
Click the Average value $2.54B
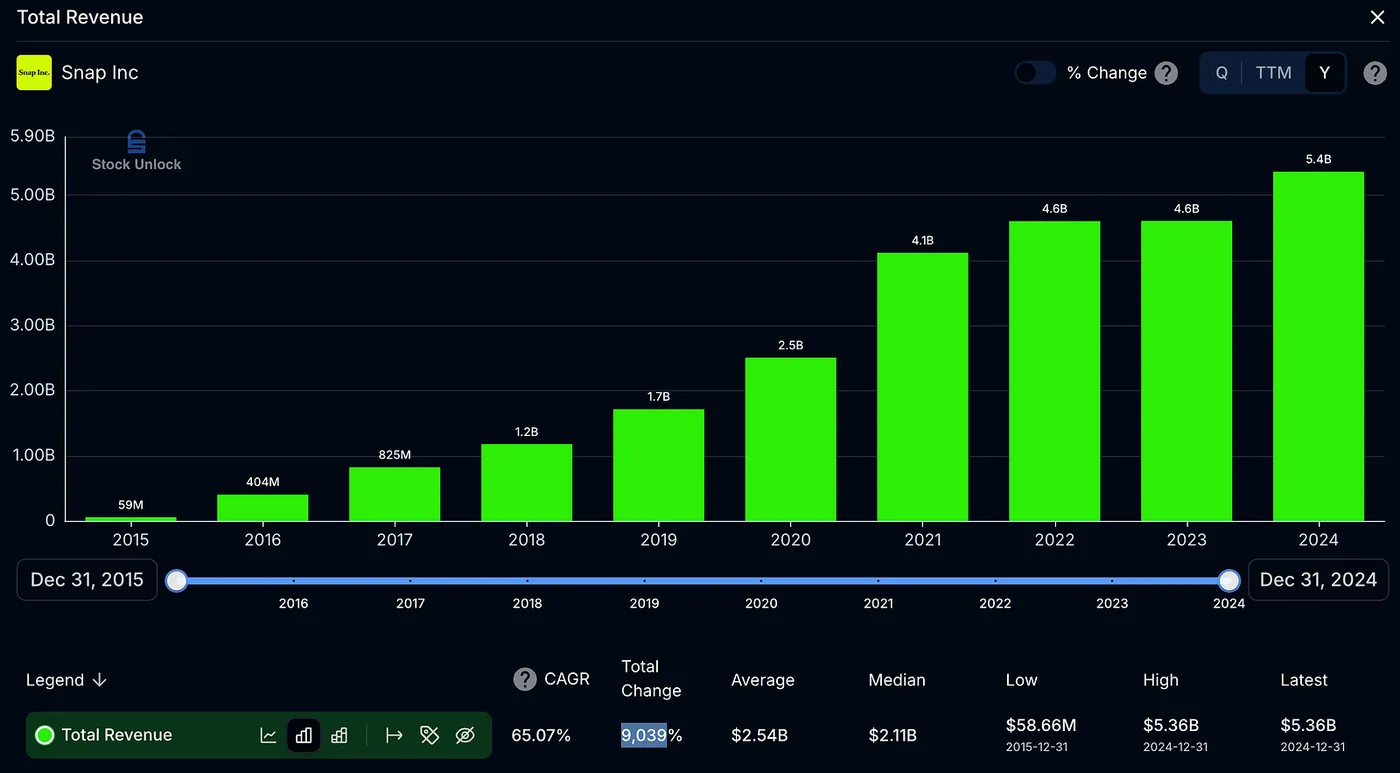pyautogui.click(x=759, y=735)
